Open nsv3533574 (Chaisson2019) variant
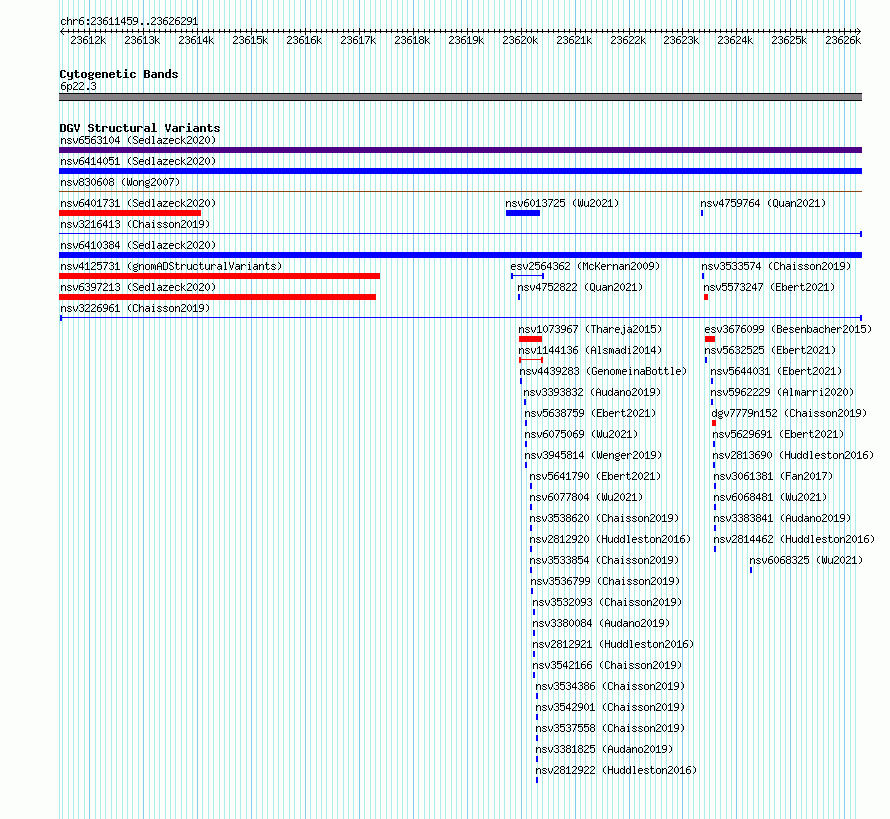 coord(776,266)
